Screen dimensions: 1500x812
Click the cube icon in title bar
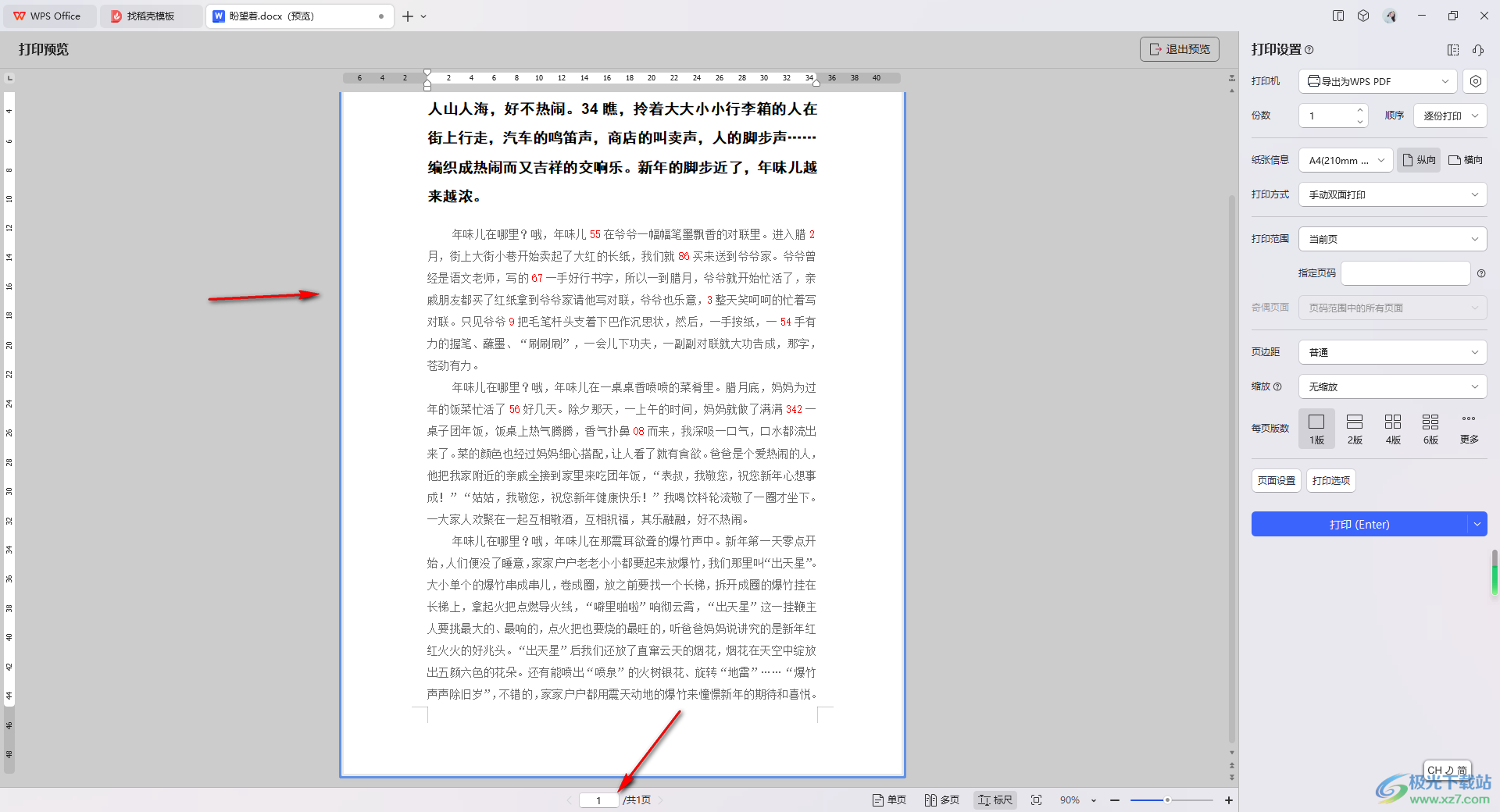point(1363,16)
